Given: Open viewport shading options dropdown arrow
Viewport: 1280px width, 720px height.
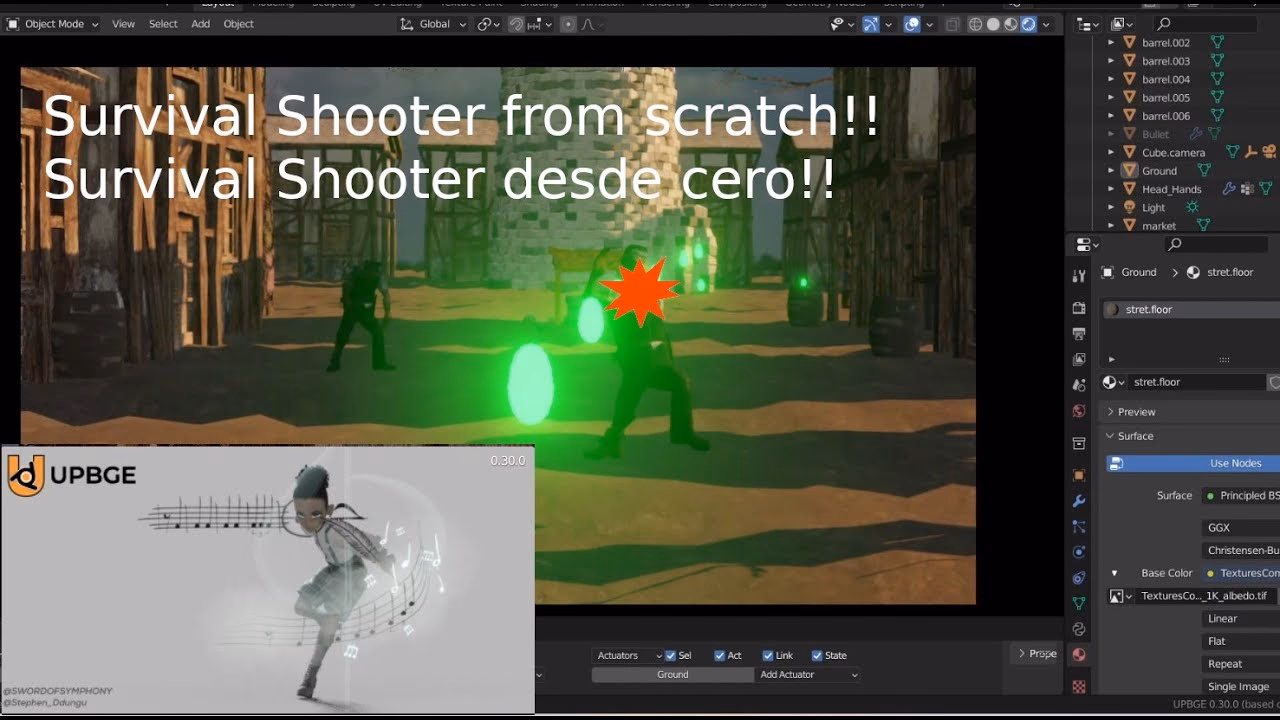Looking at the screenshot, I should point(1046,24).
